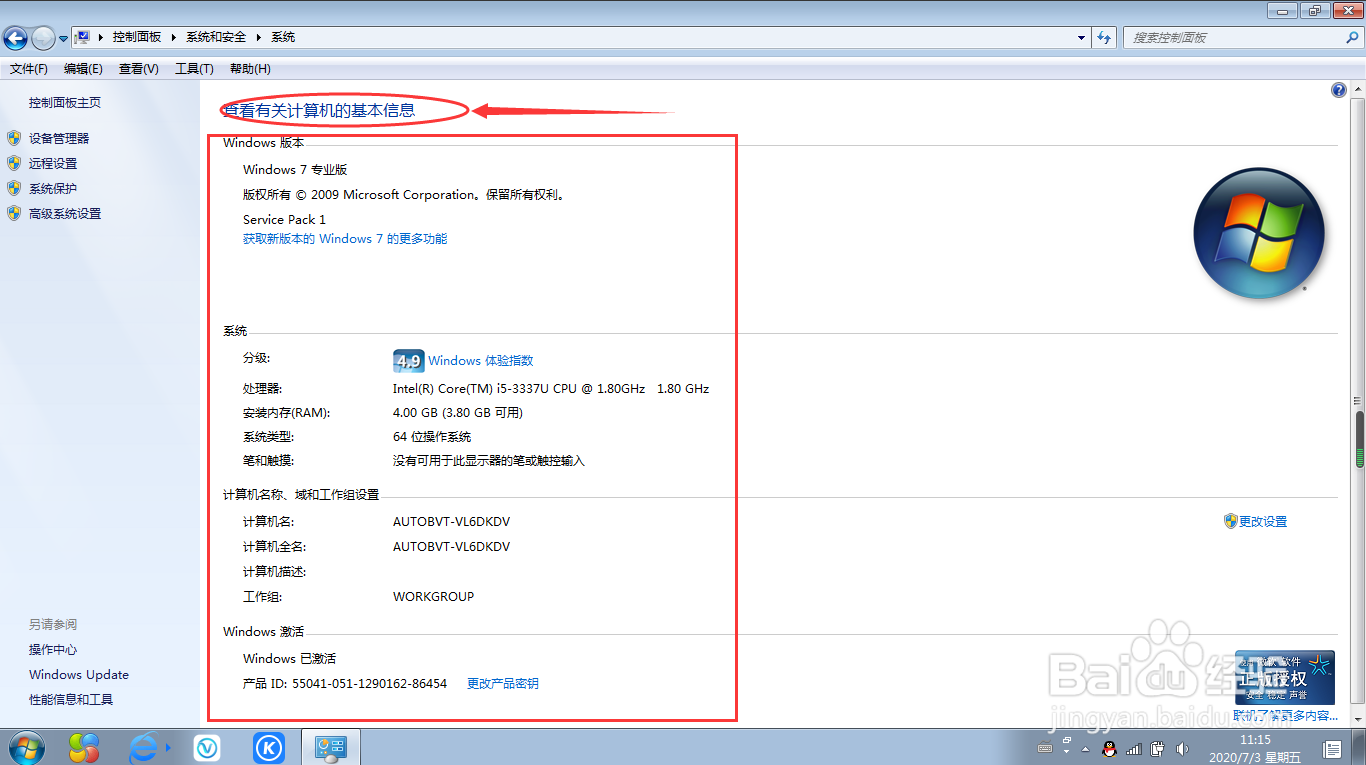This screenshot has width=1366, height=765.
Task: Click the power plug battery tray icon
Action: [x=1158, y=749]
